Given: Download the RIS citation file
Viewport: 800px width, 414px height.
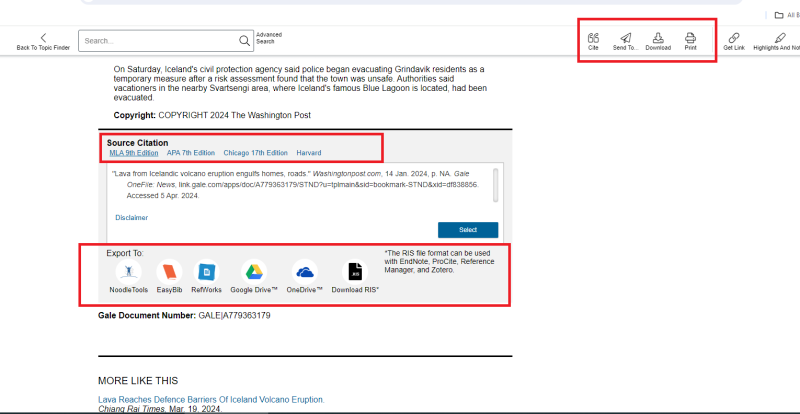Looking at the screenshot, I should pos(355,272).
